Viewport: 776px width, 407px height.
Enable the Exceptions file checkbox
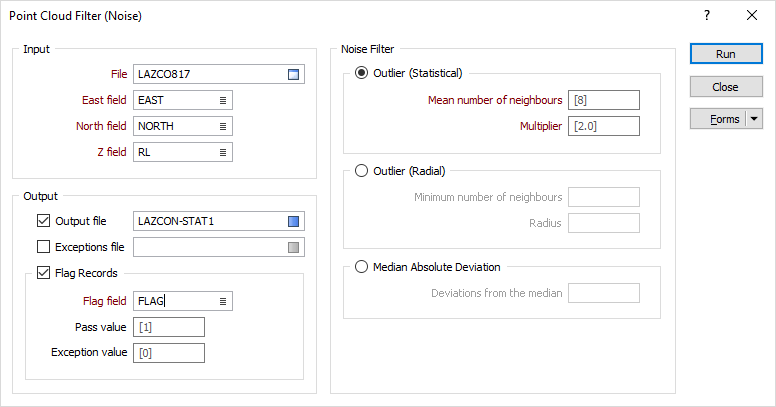(44, 247)
